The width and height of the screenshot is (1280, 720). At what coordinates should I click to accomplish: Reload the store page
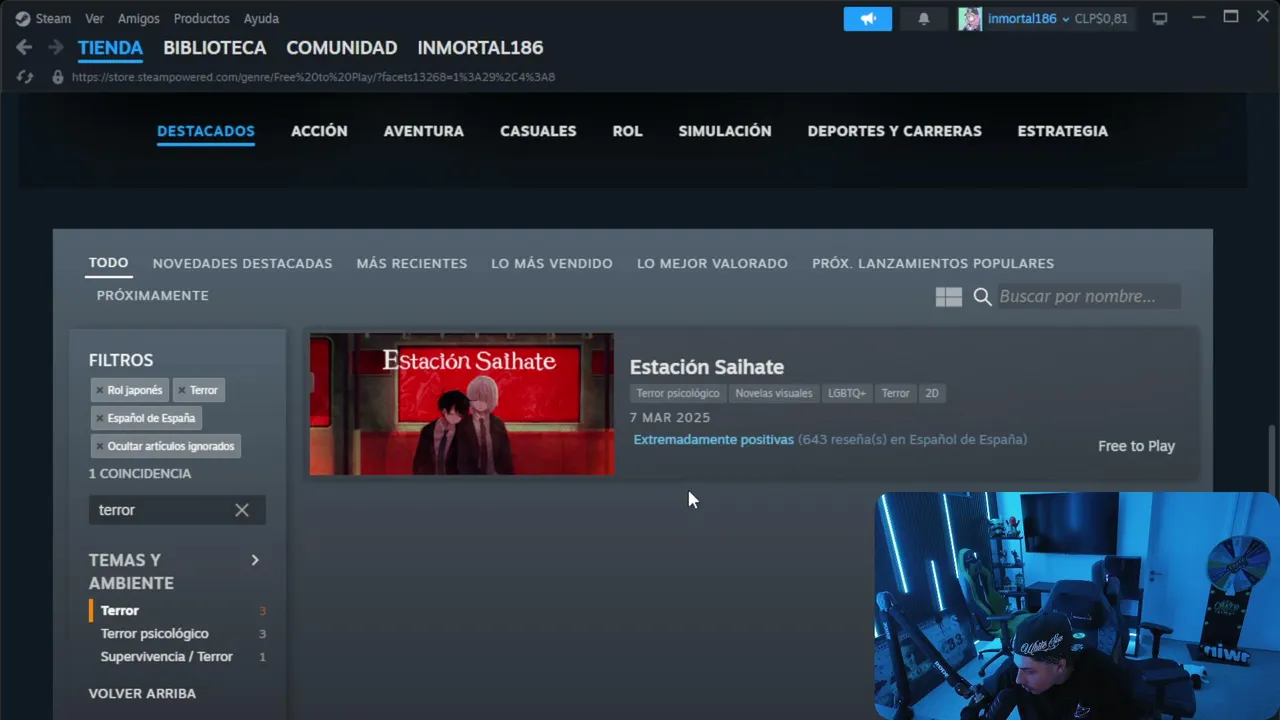[26, 77]
